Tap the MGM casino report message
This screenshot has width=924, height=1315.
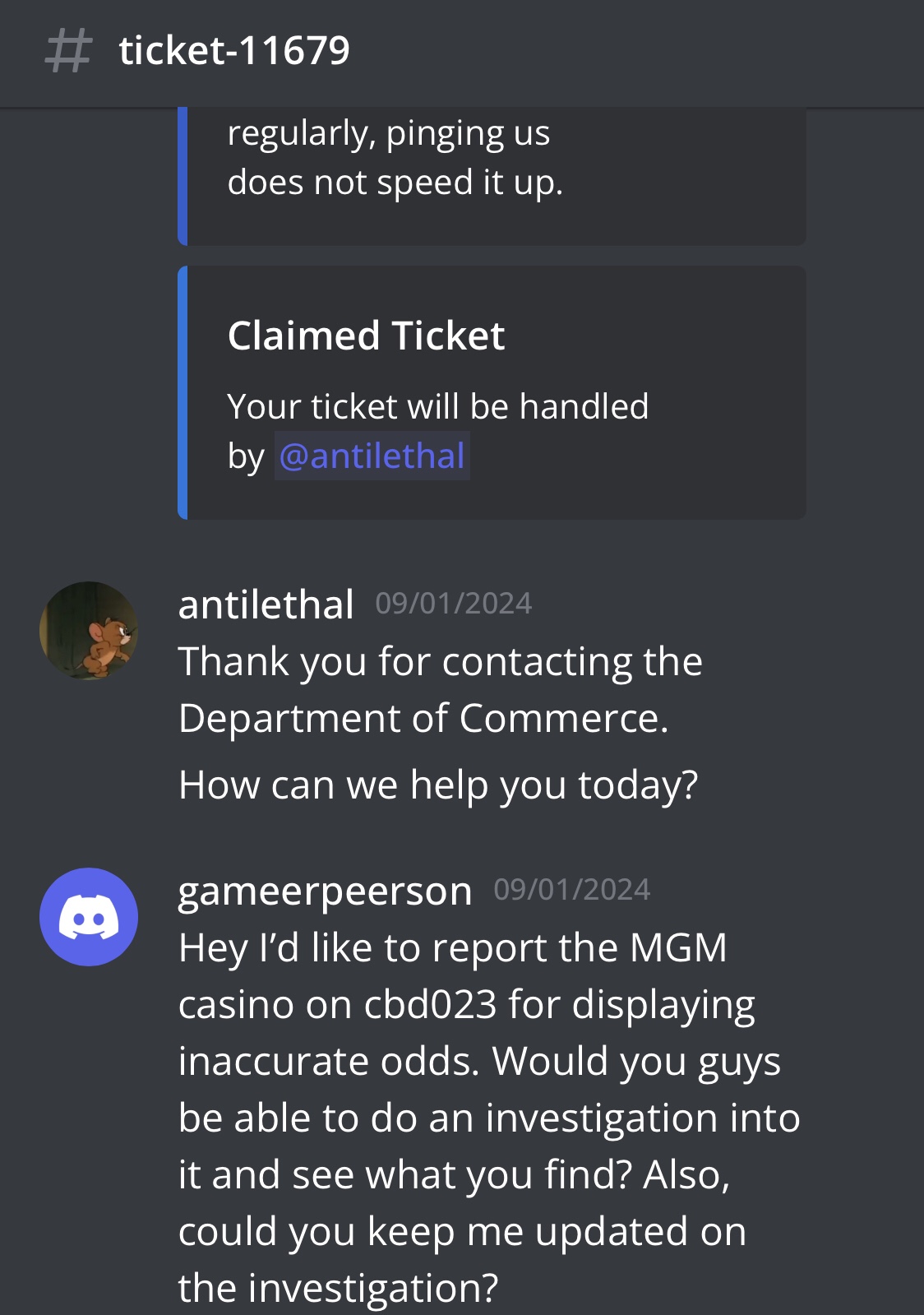(489, 1118)
